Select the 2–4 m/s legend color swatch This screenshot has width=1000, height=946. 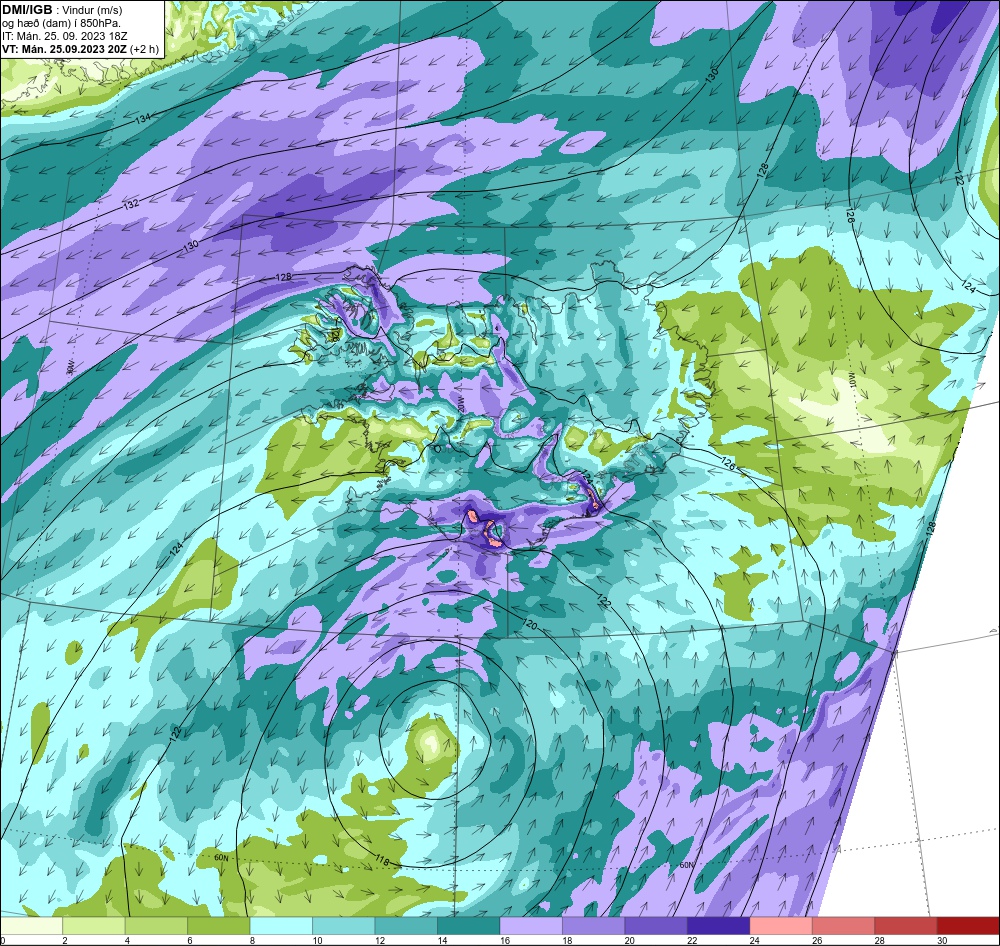(x=94, y=926)
